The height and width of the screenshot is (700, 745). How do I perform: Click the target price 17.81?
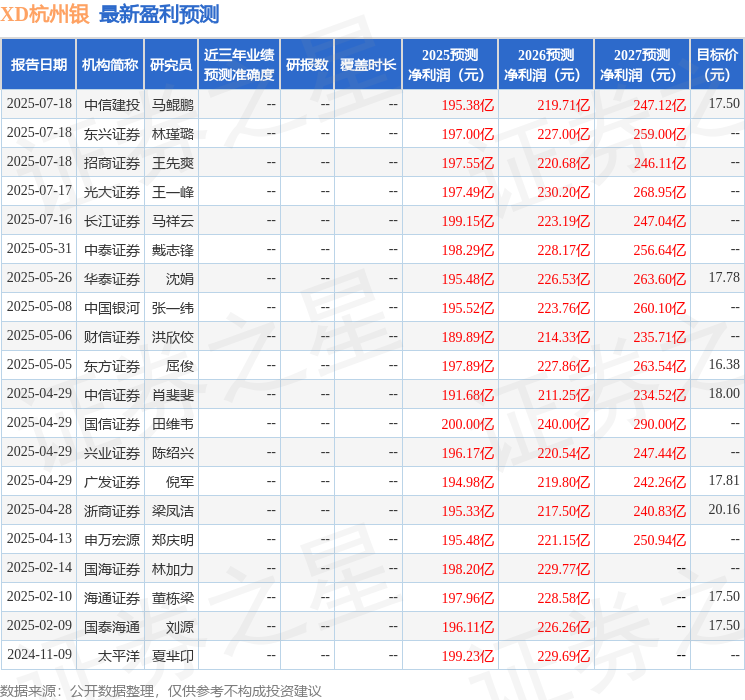724,480
